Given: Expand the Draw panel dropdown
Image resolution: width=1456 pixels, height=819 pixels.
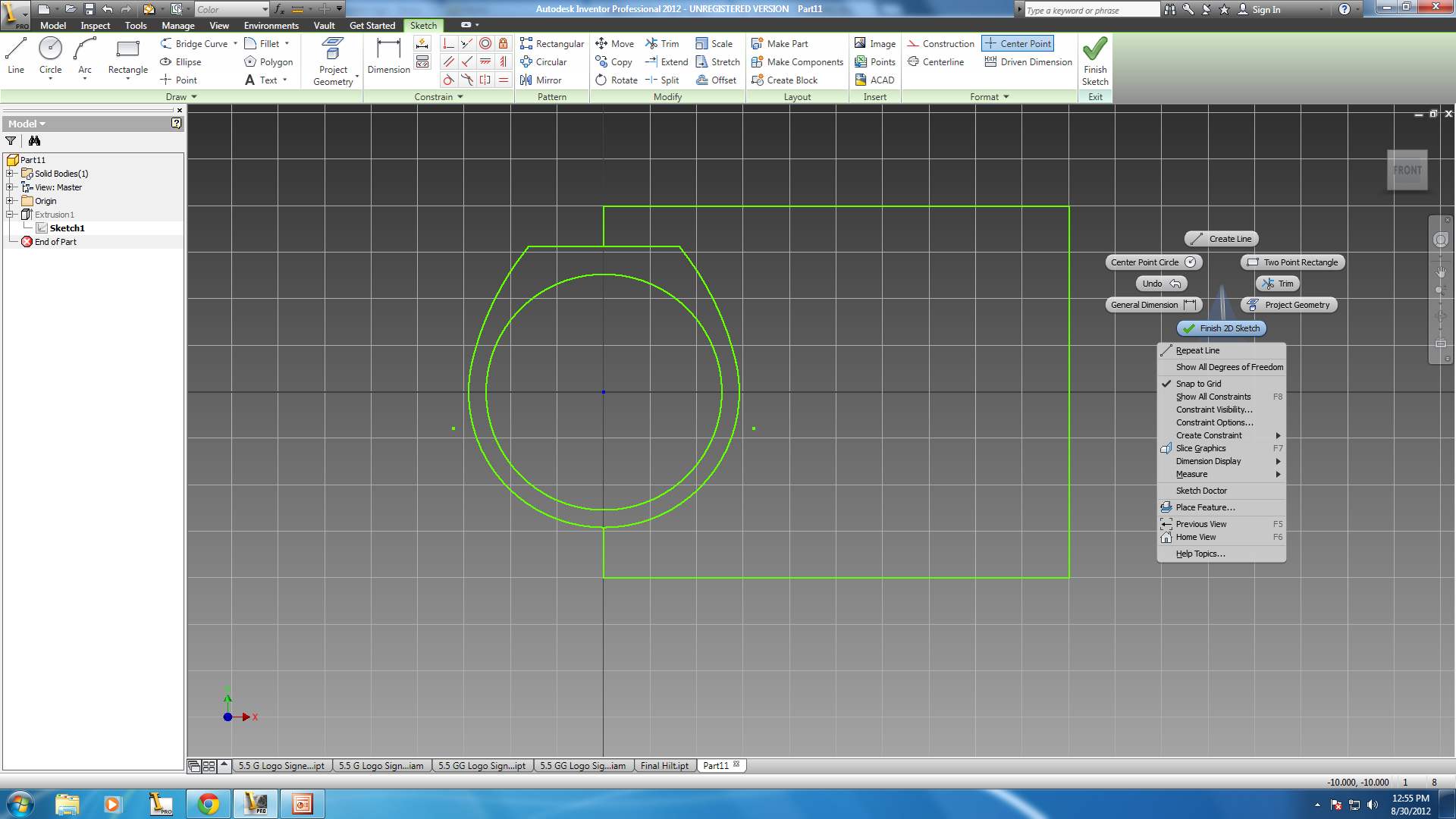Looking at the screenshot, I should 181,96.
